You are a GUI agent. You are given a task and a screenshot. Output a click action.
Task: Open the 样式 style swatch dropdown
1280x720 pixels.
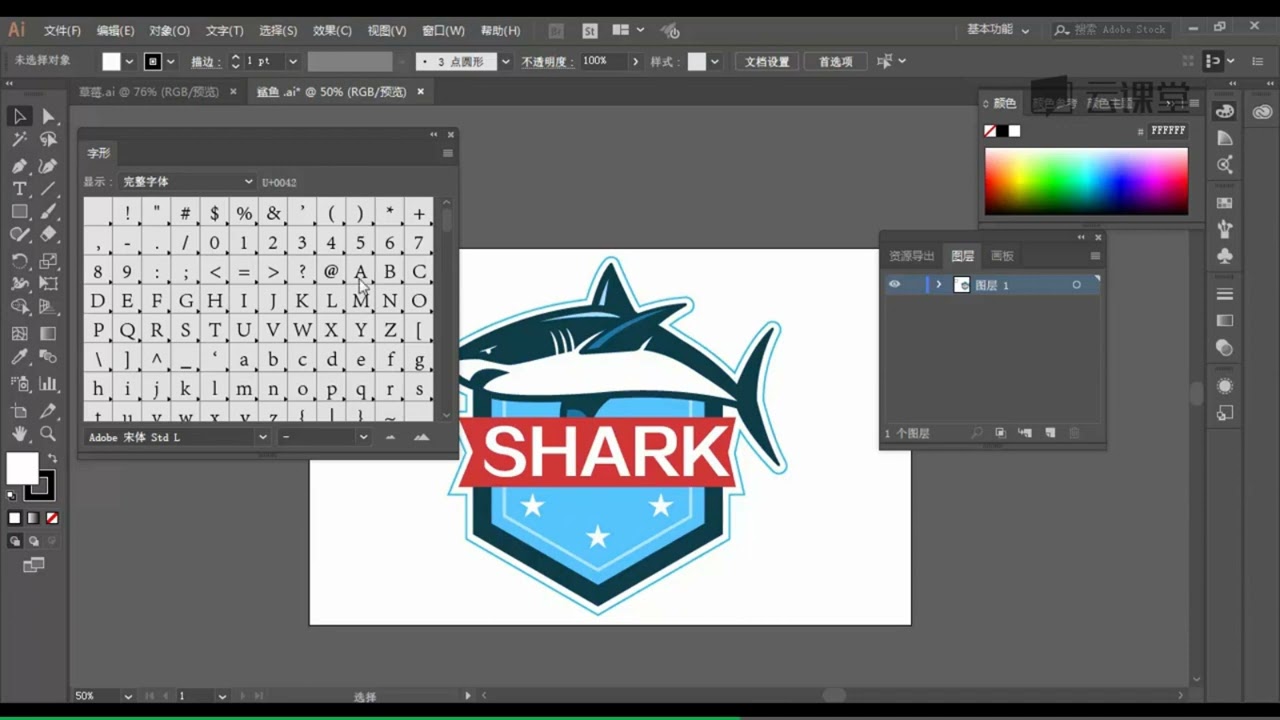point(714,62)
